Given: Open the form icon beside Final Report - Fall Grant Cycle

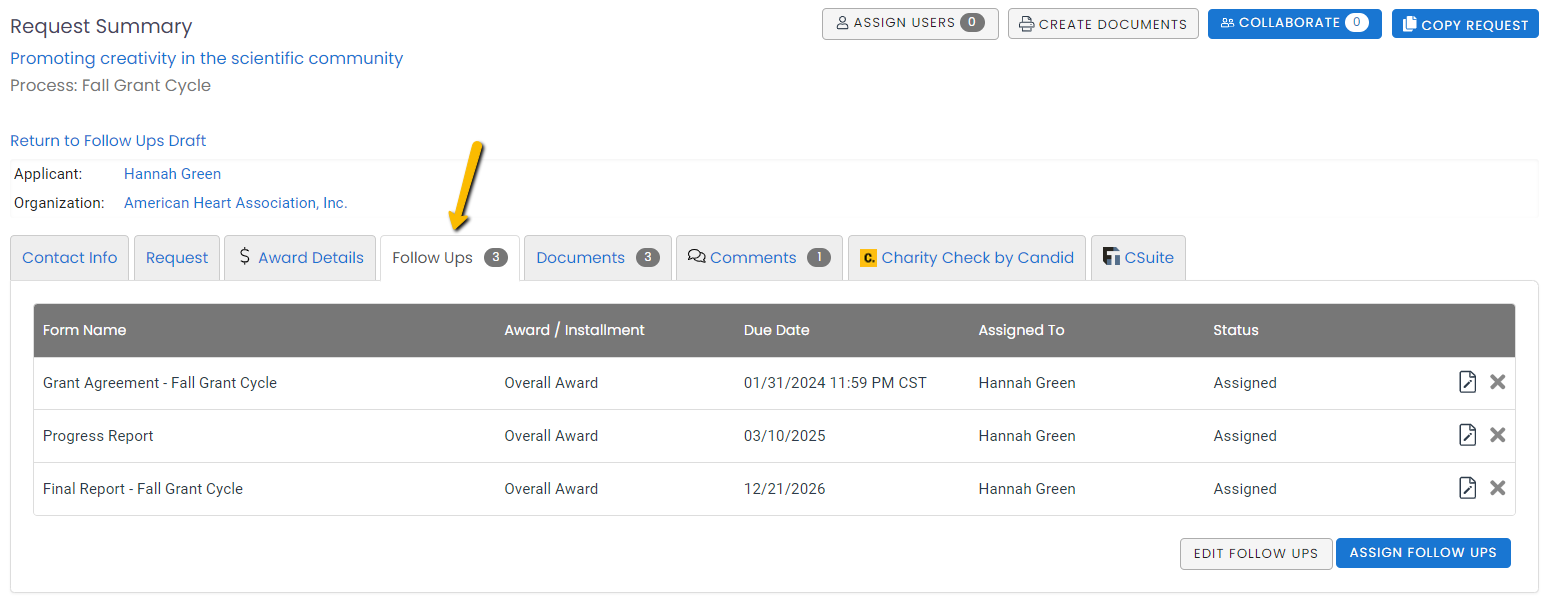Looking at the screenshot, I should coord(1467,488).
